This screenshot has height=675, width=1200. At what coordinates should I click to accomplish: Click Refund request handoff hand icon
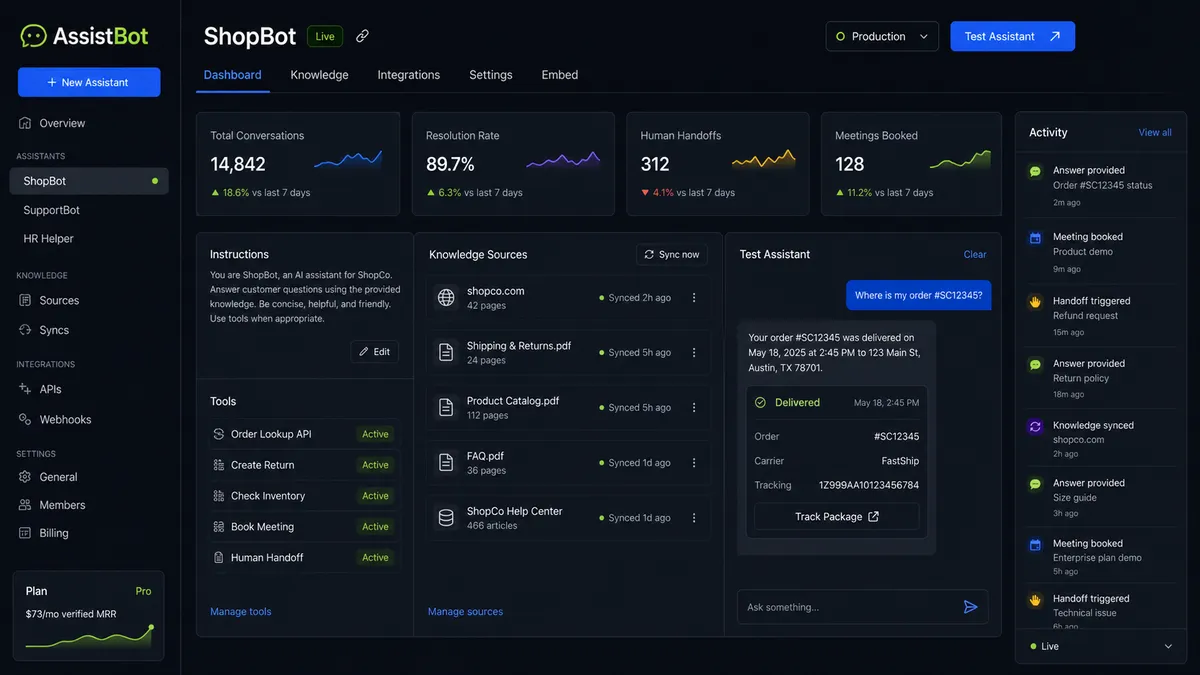(x=1036, y=302)
